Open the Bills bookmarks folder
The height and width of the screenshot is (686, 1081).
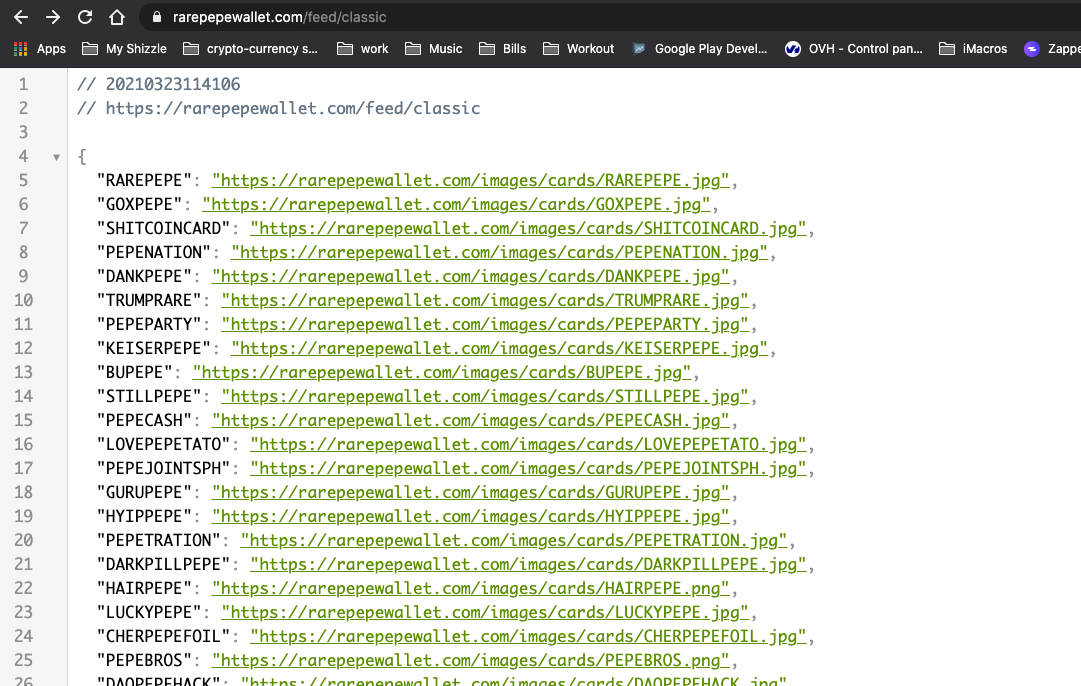(x=503, y=49)
